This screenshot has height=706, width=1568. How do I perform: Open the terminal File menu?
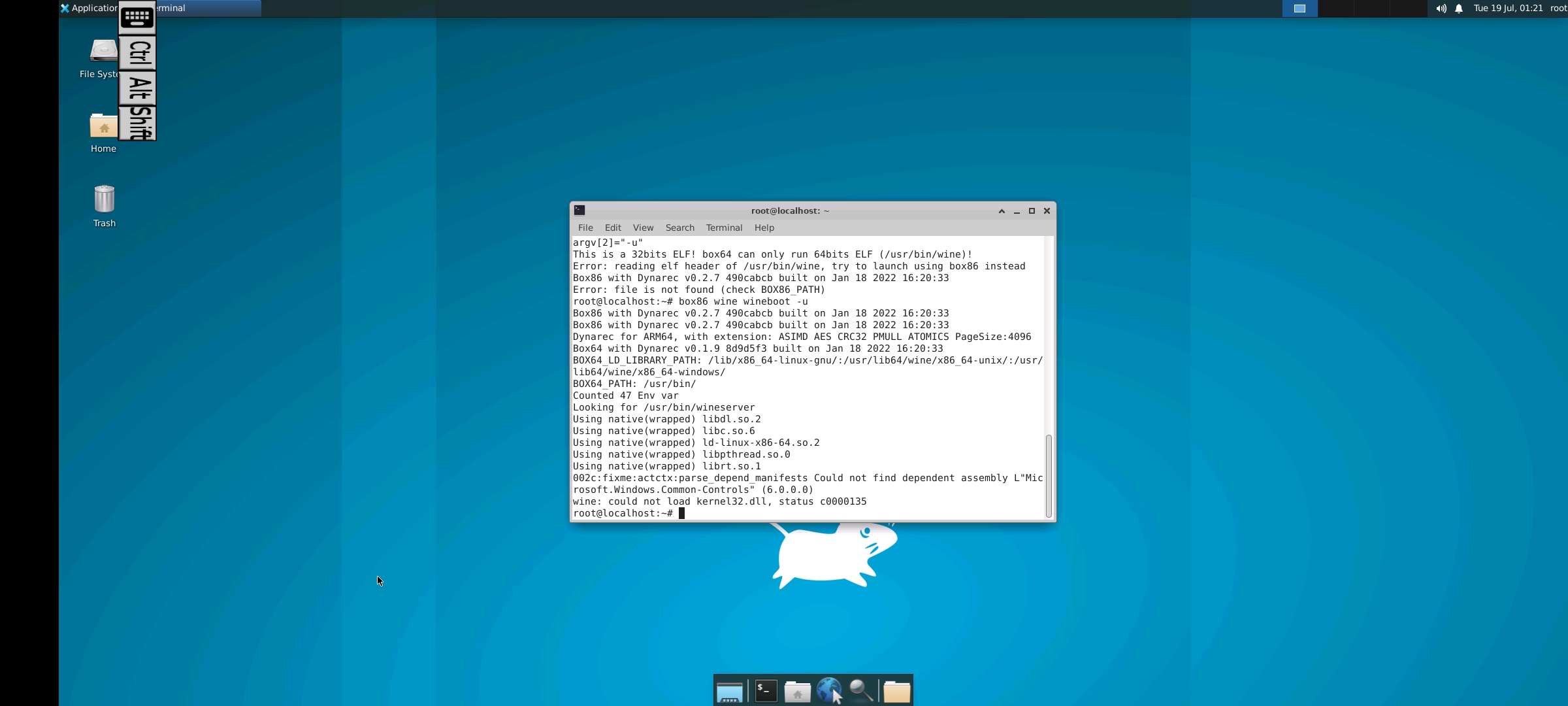(x=585, y=227)
